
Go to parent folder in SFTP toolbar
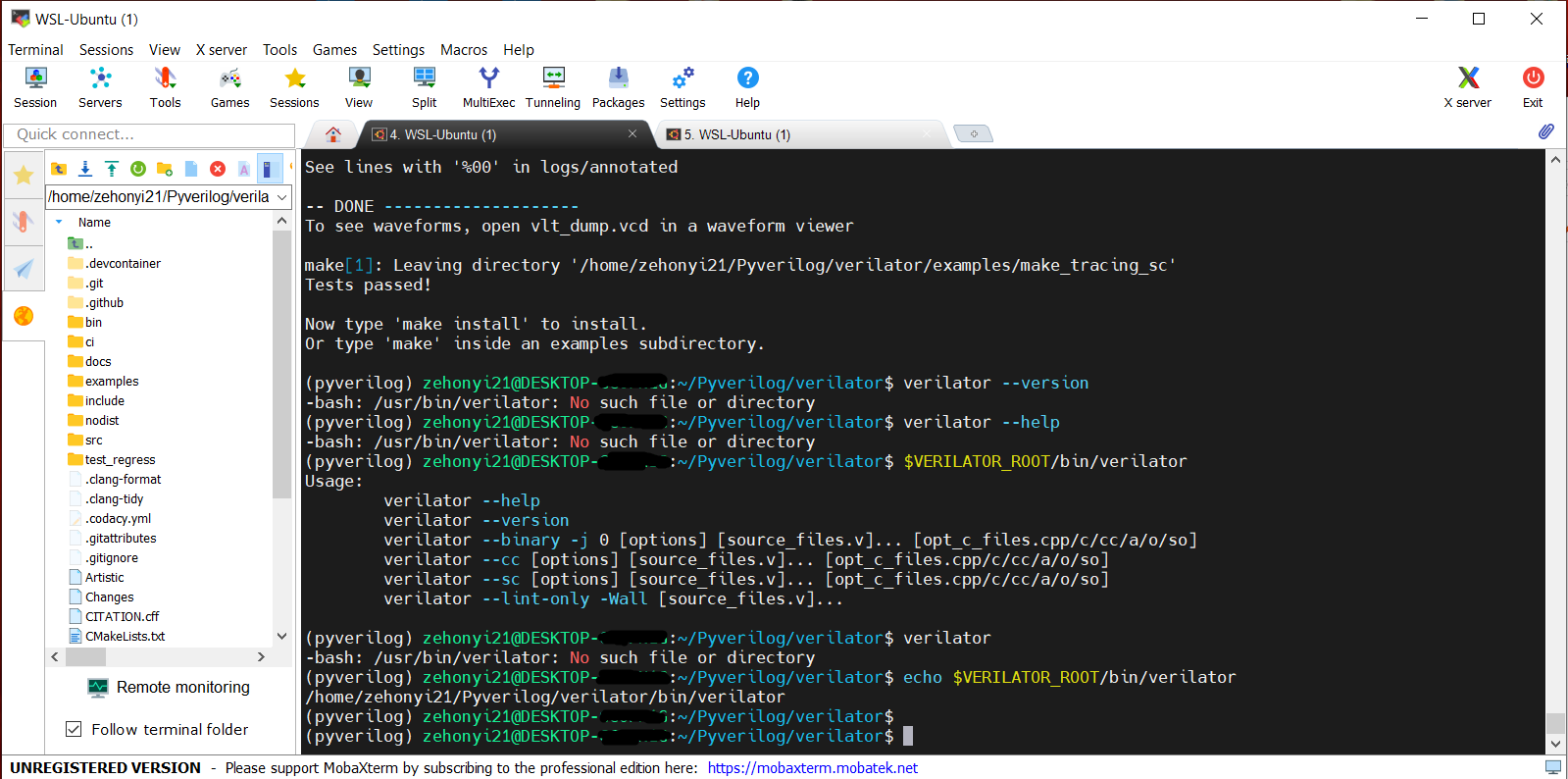pyautogui.click(x=59, y=169)
